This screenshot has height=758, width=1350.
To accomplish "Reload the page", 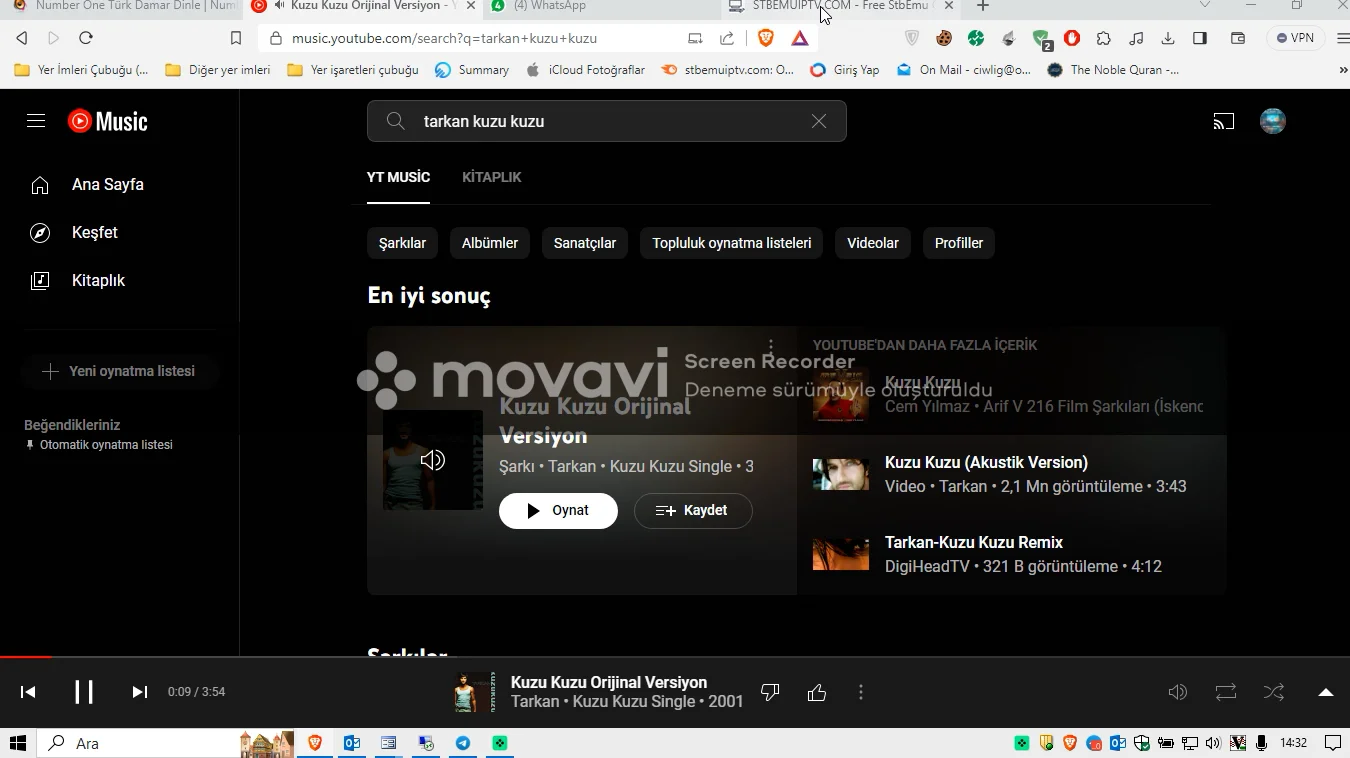I will point(86,38).
